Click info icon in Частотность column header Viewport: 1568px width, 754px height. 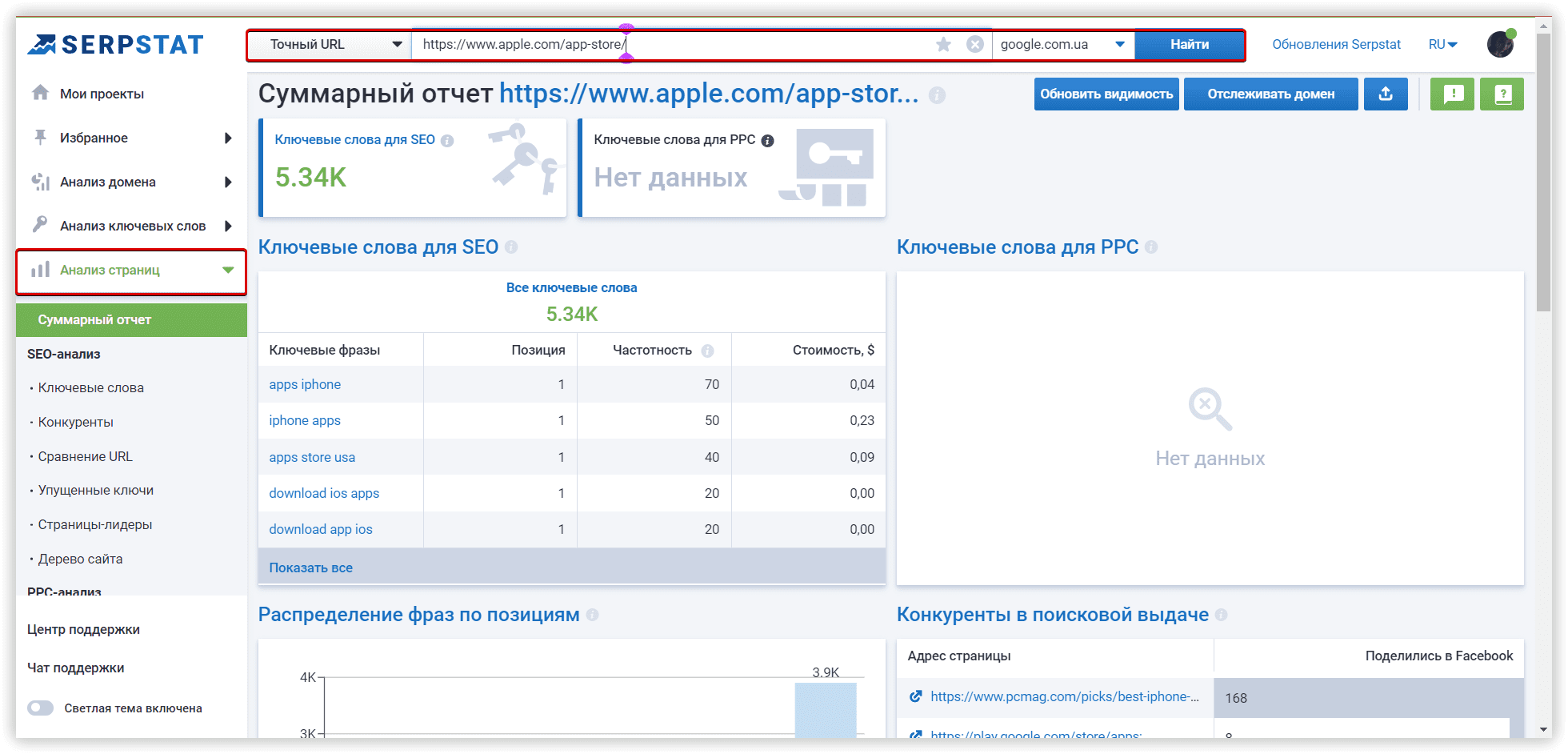click(x=707, y=351)
